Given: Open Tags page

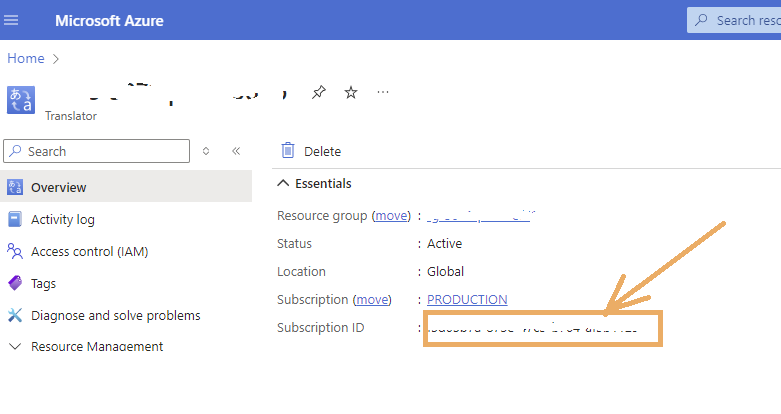Looking at the screenshot, I should point(43,283).
